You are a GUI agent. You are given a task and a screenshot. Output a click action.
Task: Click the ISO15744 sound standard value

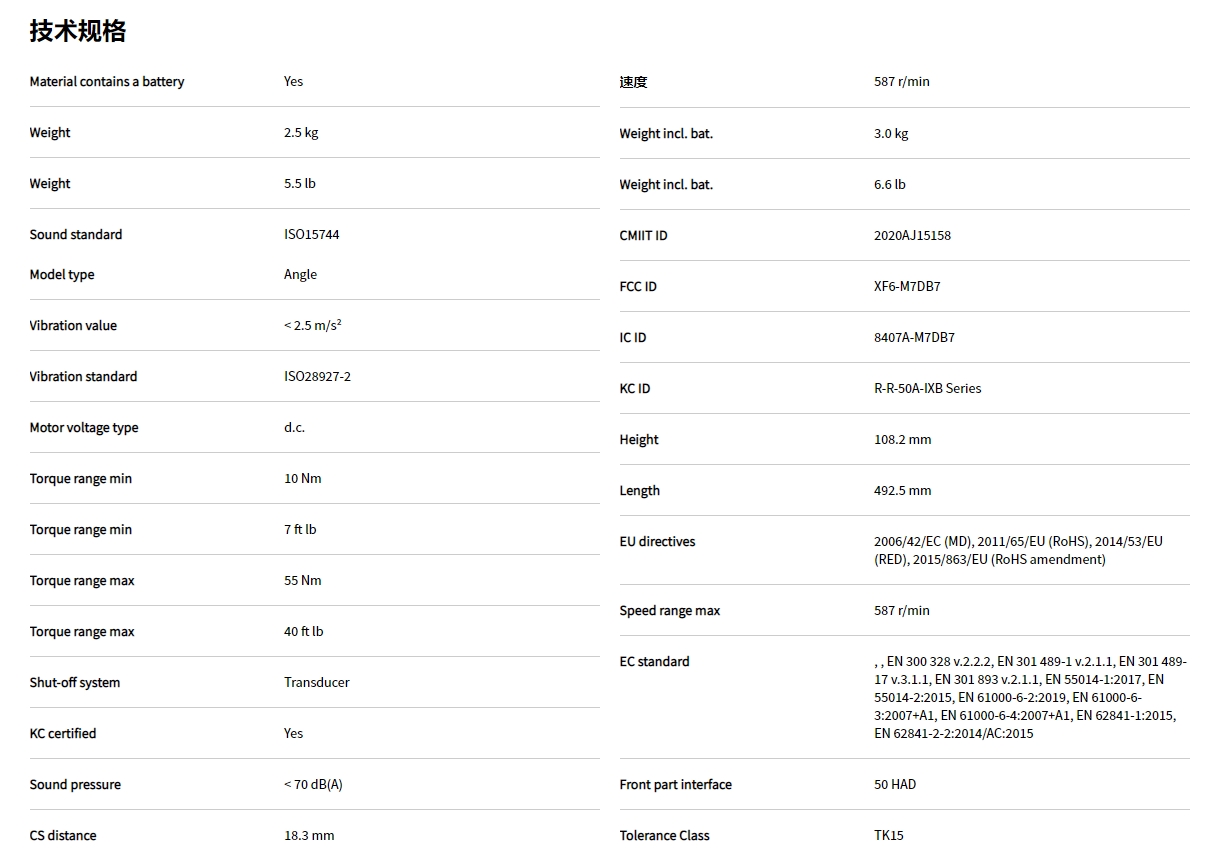(312, 235)
